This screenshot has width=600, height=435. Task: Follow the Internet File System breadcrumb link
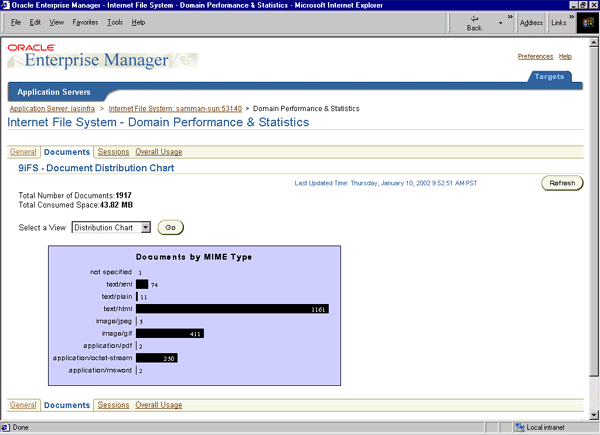[175, 109]
